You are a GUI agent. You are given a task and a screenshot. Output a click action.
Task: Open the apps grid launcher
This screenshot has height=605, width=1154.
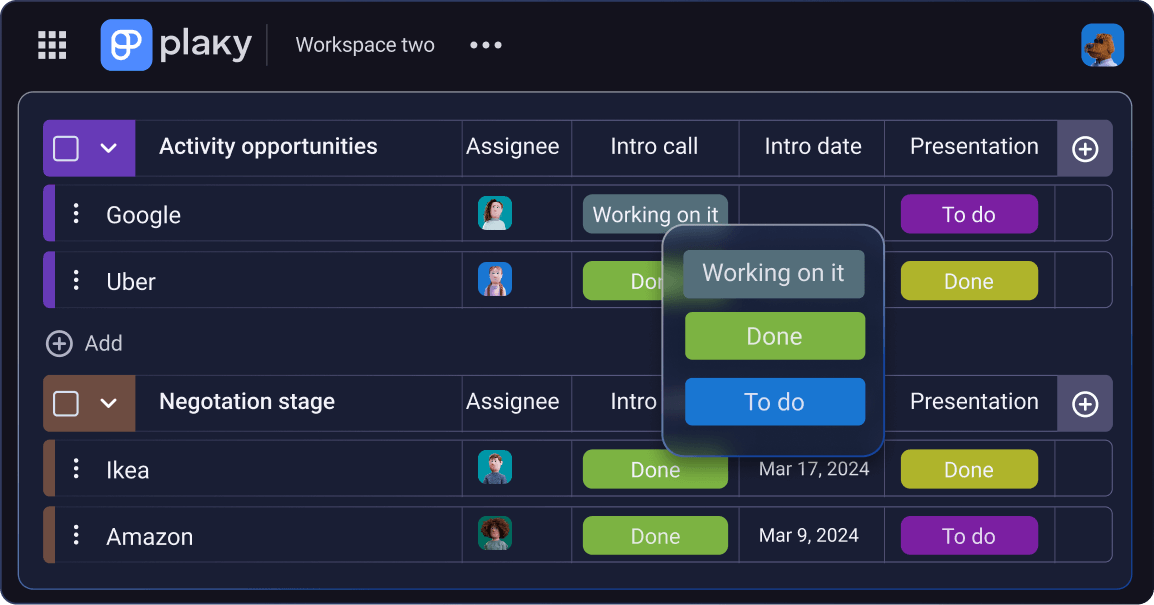(x=51, y=44)
